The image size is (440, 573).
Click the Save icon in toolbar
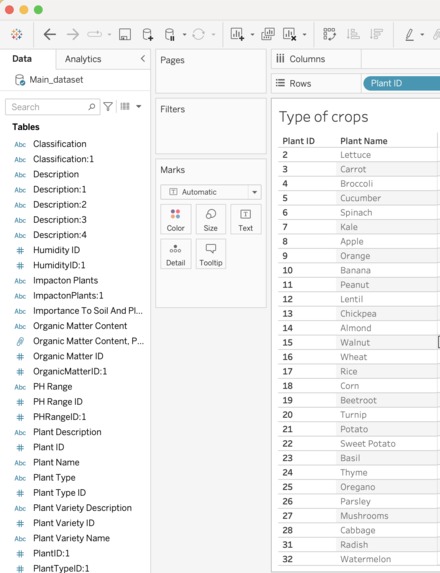pyautogui.click(x=125, y=35)
